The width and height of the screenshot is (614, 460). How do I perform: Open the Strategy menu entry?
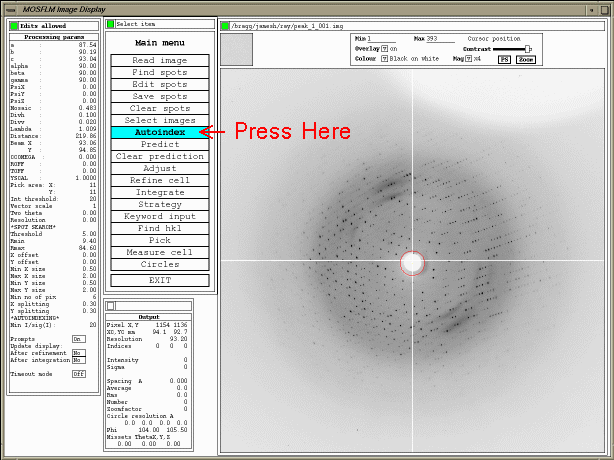click(x=160, y=204)
